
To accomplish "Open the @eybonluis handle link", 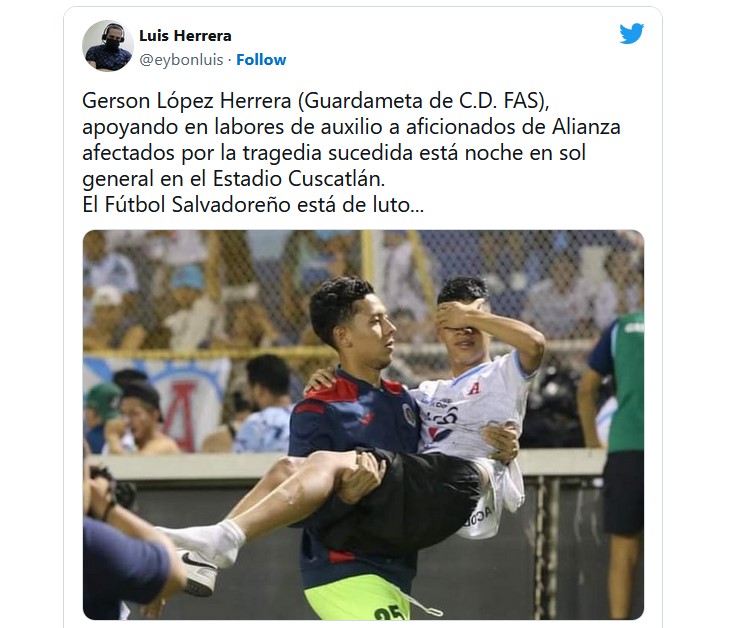I will click(181, 60).
